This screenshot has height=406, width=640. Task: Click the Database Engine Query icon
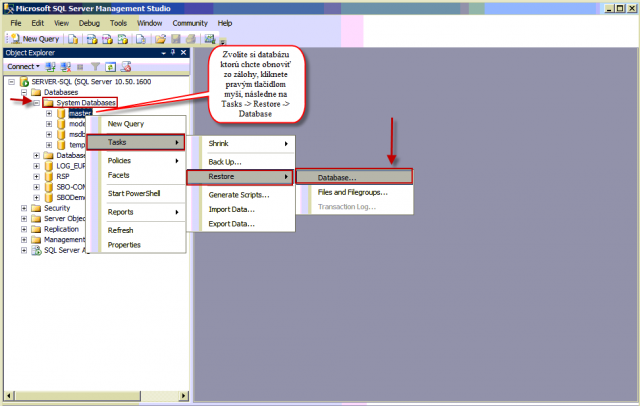(73, 39)
